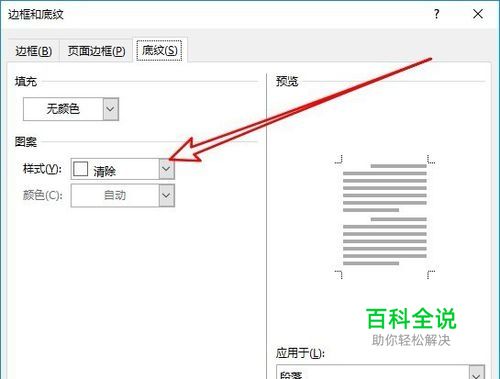Click the paragraph preview thumbnail
The width and height of the screenshot is (500, 379).
click(385, 217)
